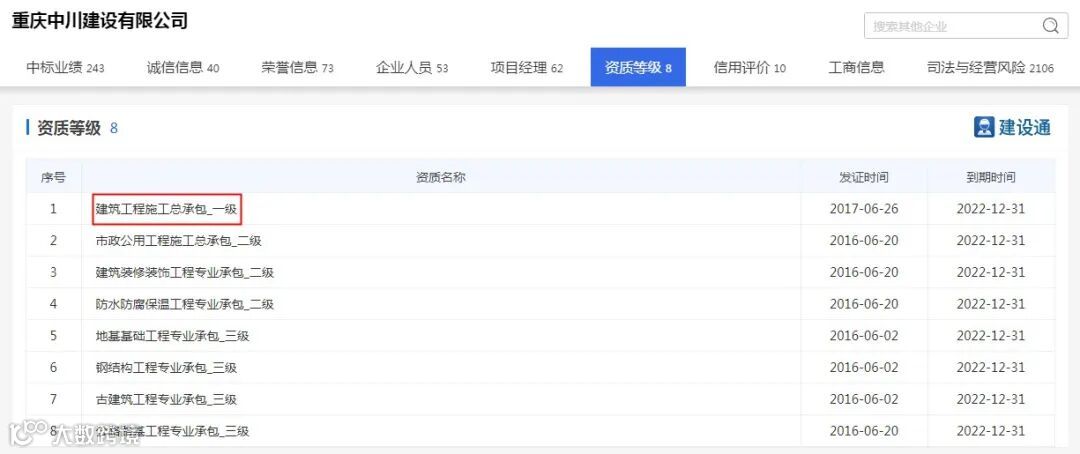Click the 发证时间 column header
The width and height of the screenshot is (1080, 454).
pos(864,177)
